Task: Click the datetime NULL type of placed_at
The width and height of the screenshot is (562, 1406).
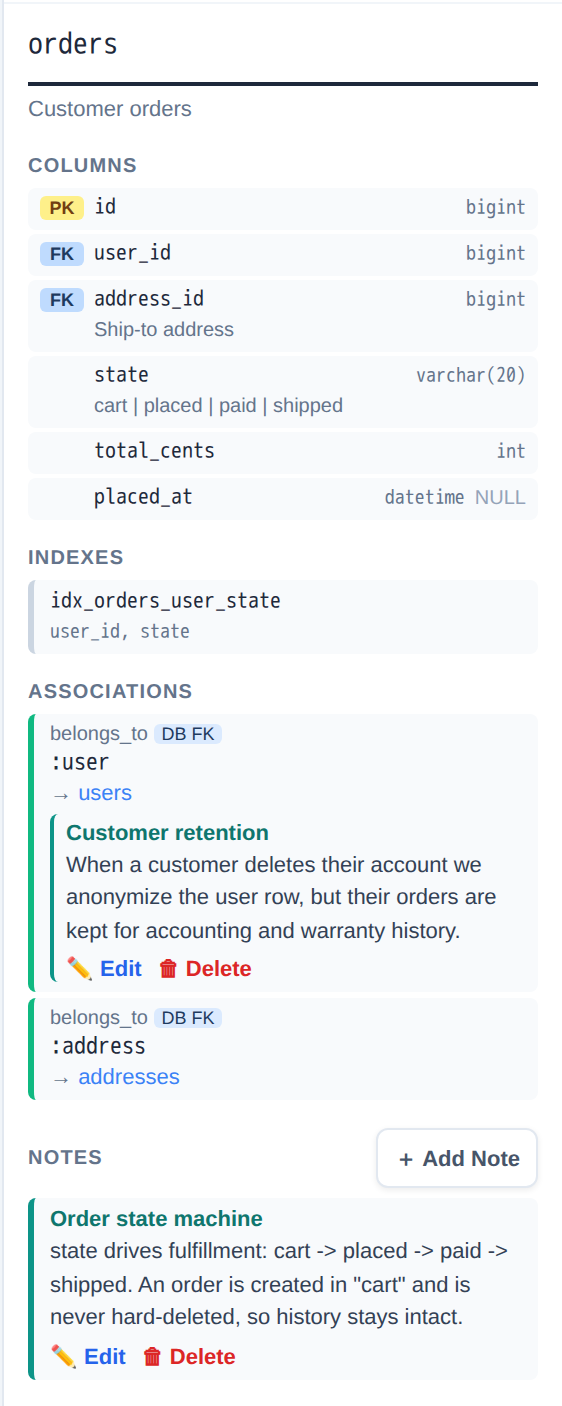Action: tap(455, 497)
